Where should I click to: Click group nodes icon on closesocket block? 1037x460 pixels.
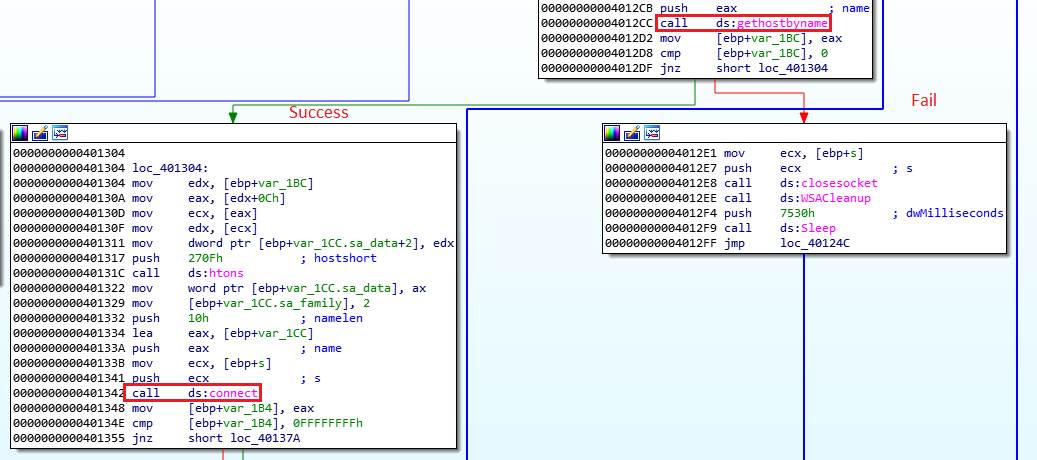(652, 133)
